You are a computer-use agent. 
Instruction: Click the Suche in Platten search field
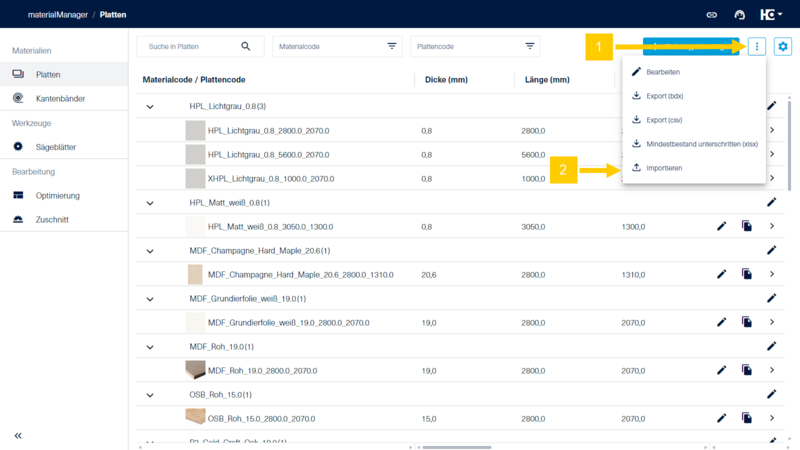(190, 46)
